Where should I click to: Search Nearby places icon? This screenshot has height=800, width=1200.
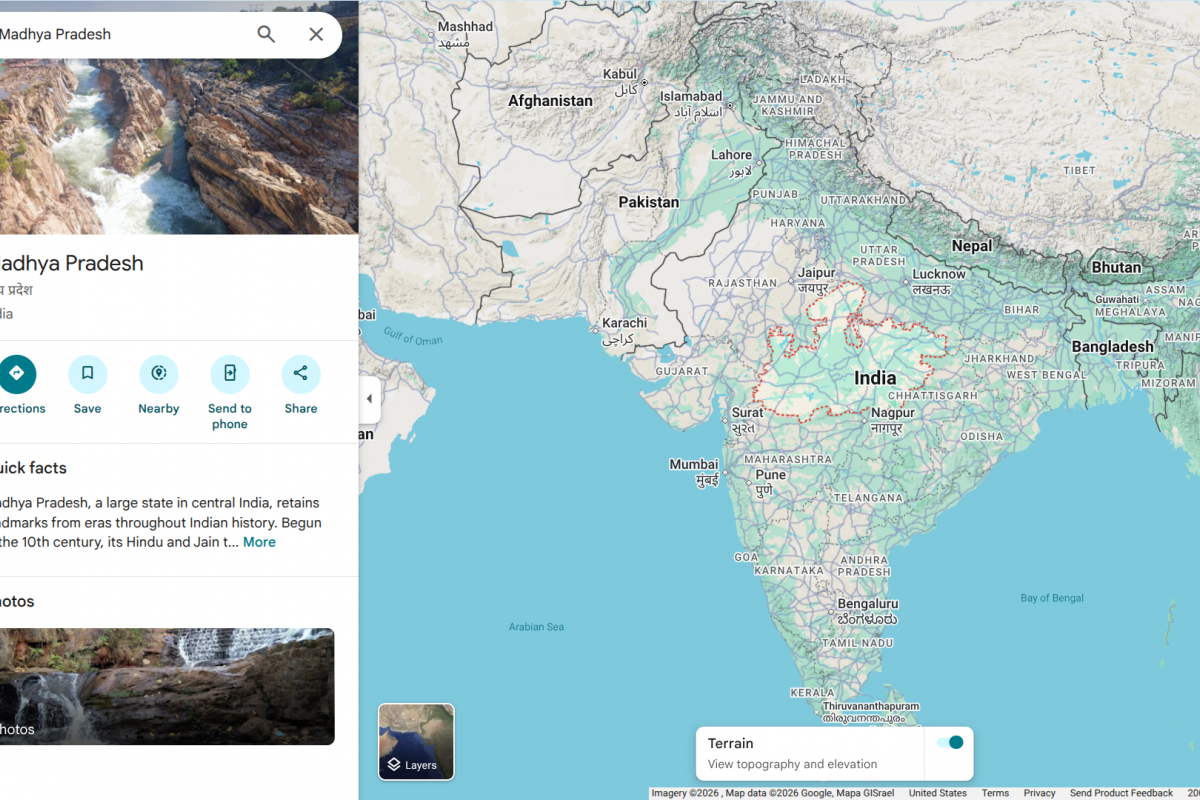tap(158, 374)
